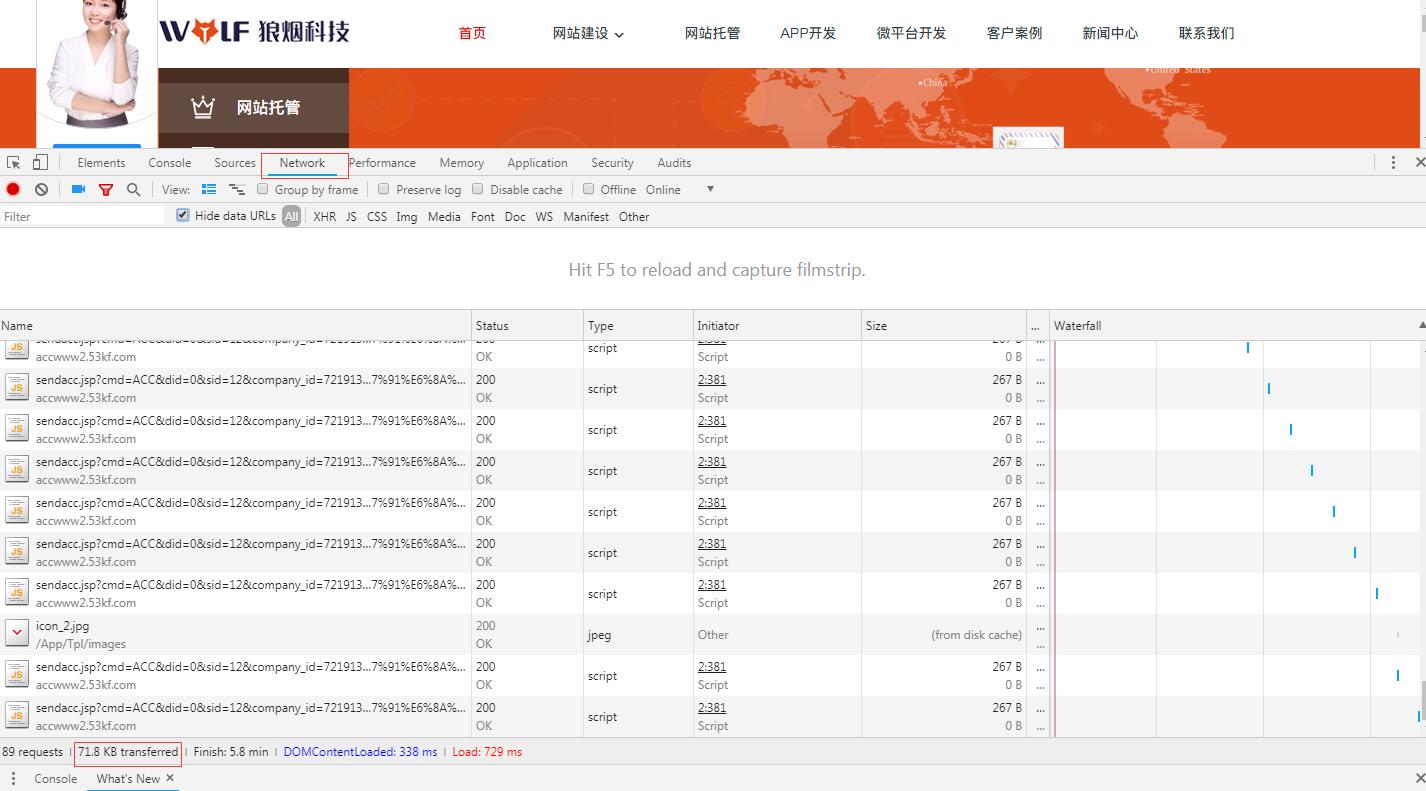Uncheck the Hide data URLs checkbox
The image size is (1426, 791).
[x=182, y=215]
